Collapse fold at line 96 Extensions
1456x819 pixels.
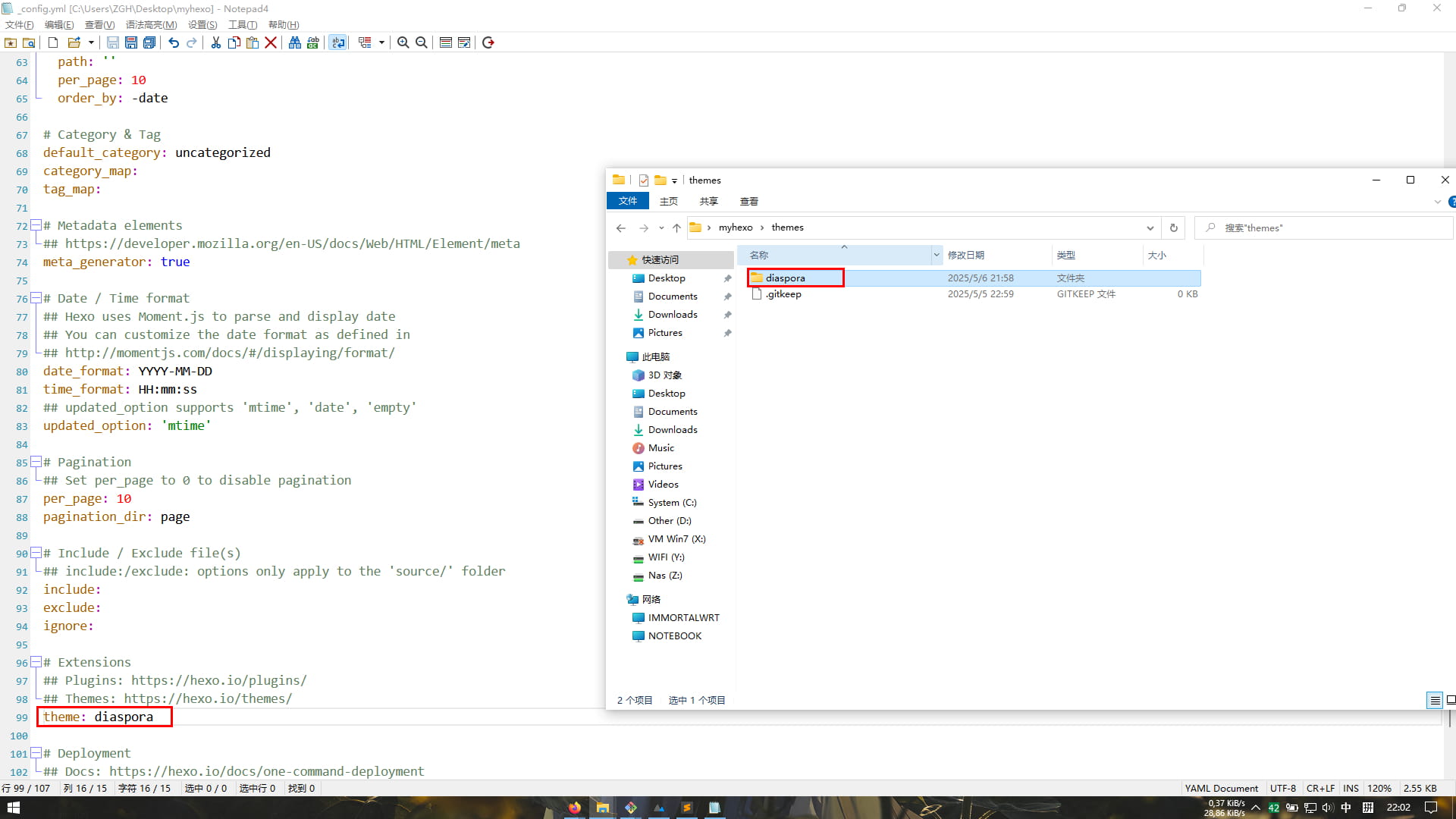(x=35, y=662)
